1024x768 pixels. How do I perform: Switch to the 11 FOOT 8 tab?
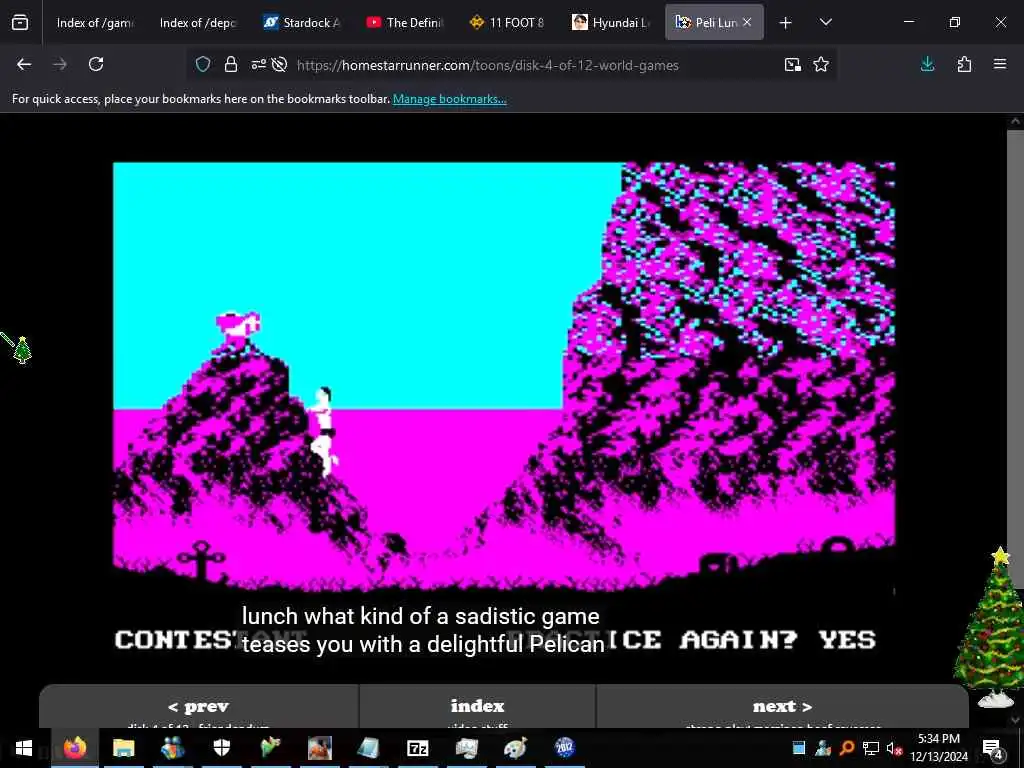508,22
